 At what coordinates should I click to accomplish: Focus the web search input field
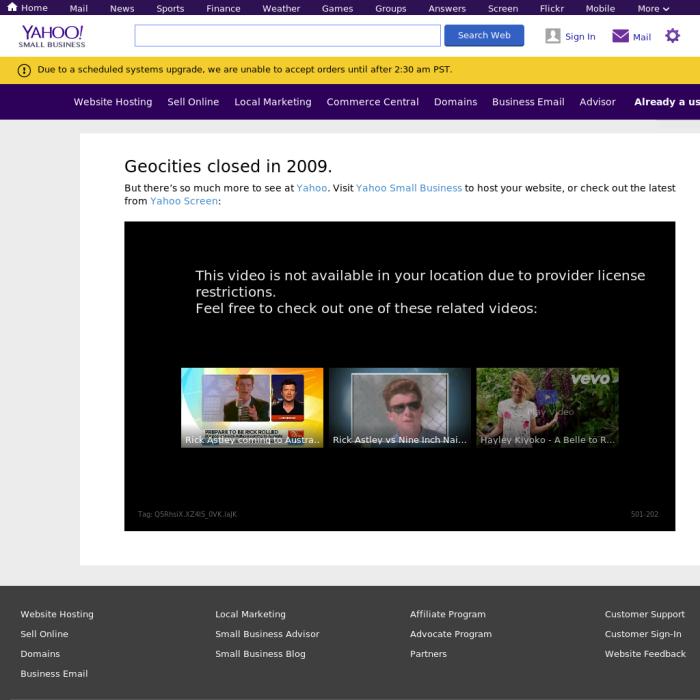[x=288, y=36]
